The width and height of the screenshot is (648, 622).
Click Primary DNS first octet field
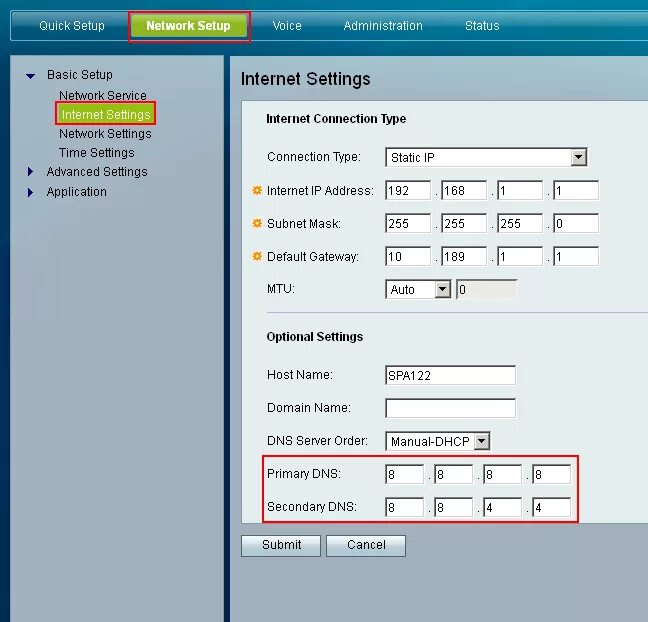click(404, 474)
